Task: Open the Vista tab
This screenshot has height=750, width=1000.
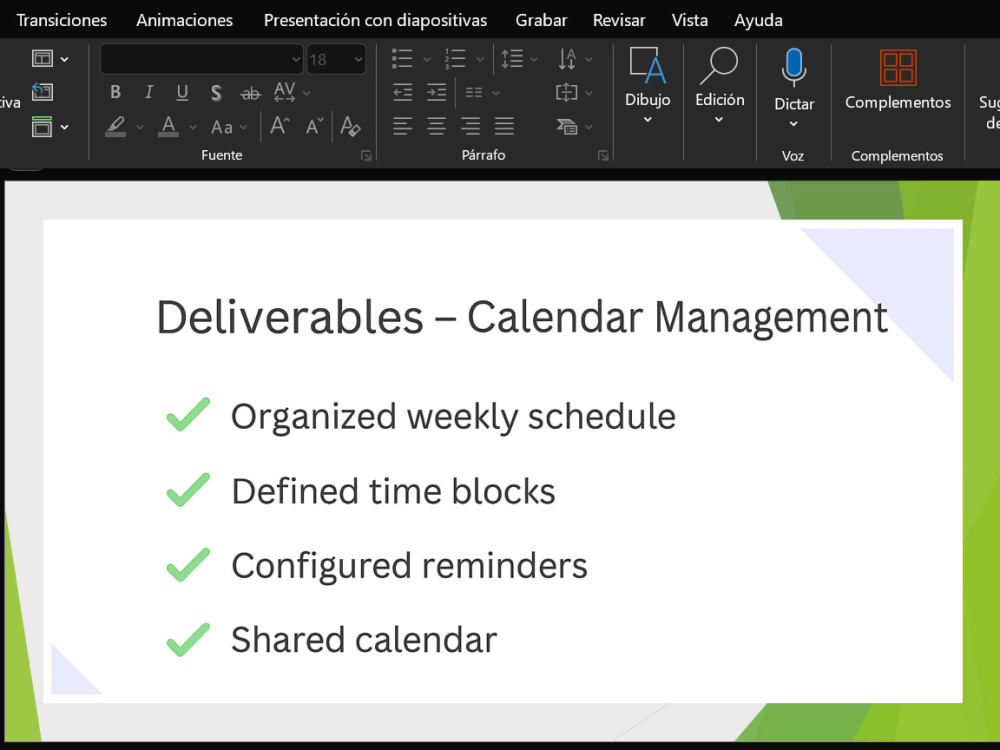Action: coord(689,20)
